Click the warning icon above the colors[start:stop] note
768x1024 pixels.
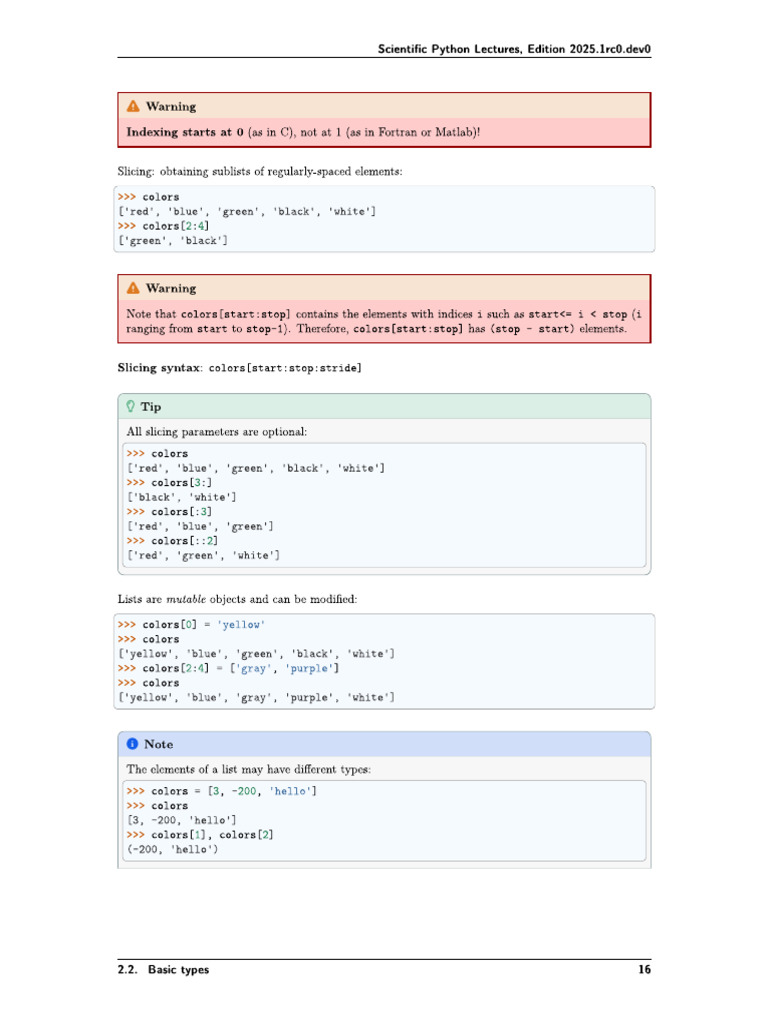point(133,288)
